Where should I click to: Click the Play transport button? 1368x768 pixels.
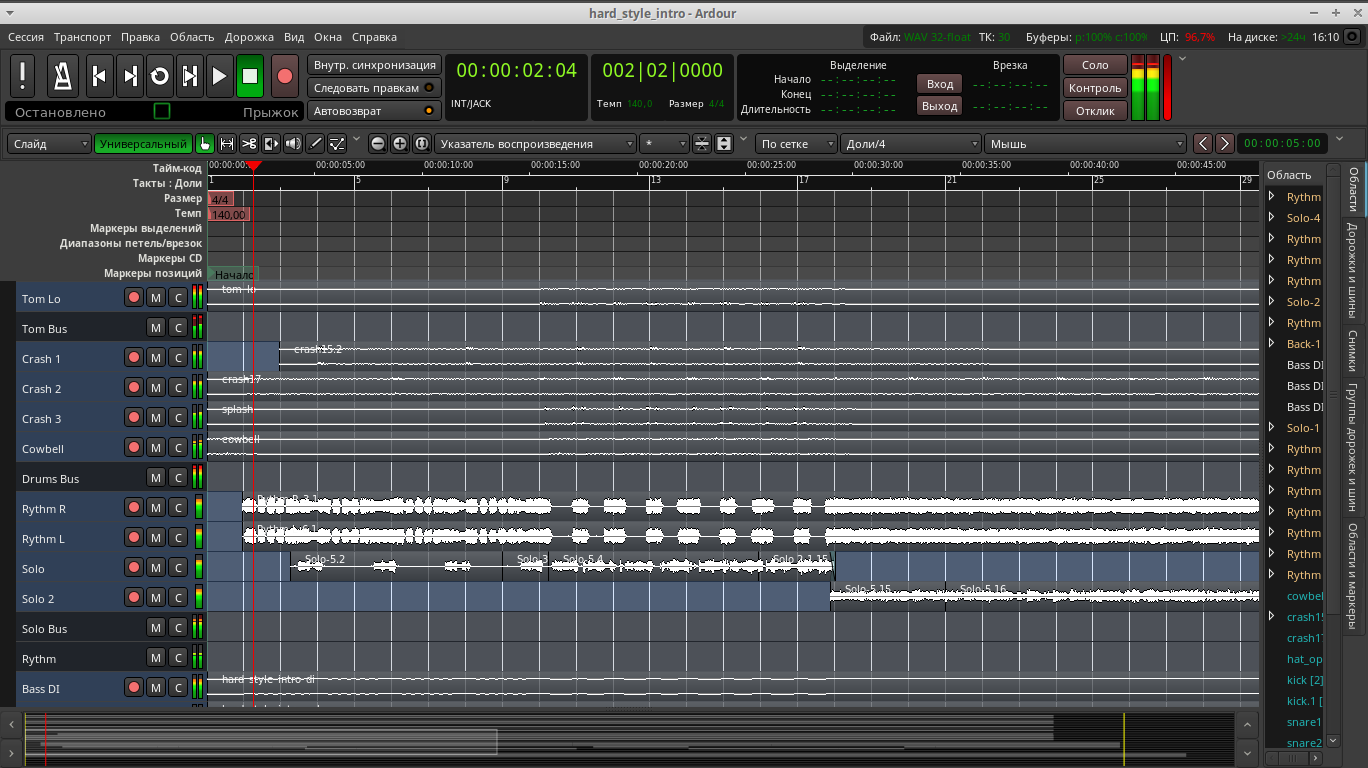pos(220,76)
